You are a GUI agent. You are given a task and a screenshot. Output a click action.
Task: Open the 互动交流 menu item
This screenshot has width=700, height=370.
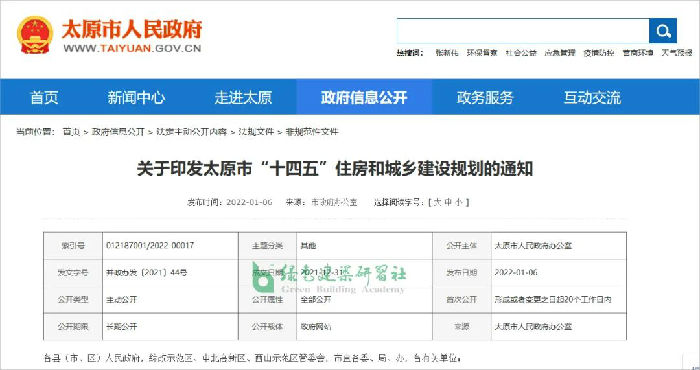(592, 97)
